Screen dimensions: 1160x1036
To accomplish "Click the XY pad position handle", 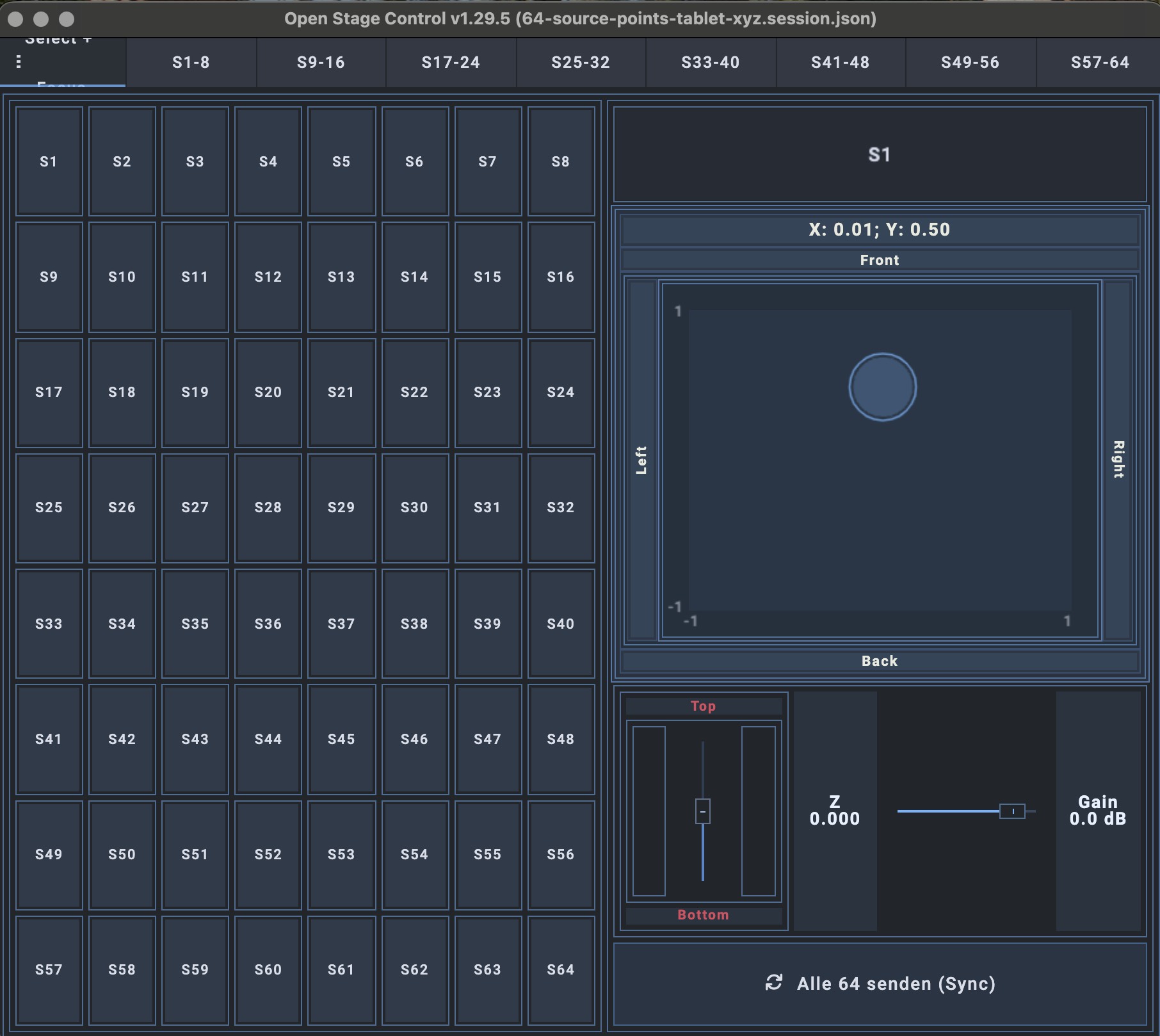I will [883, 387].
